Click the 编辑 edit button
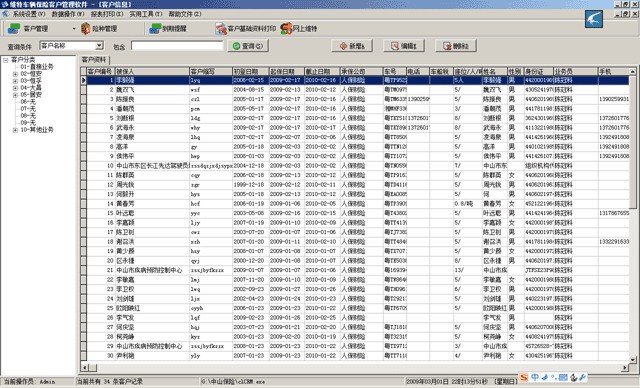 (x=404, y=46)
